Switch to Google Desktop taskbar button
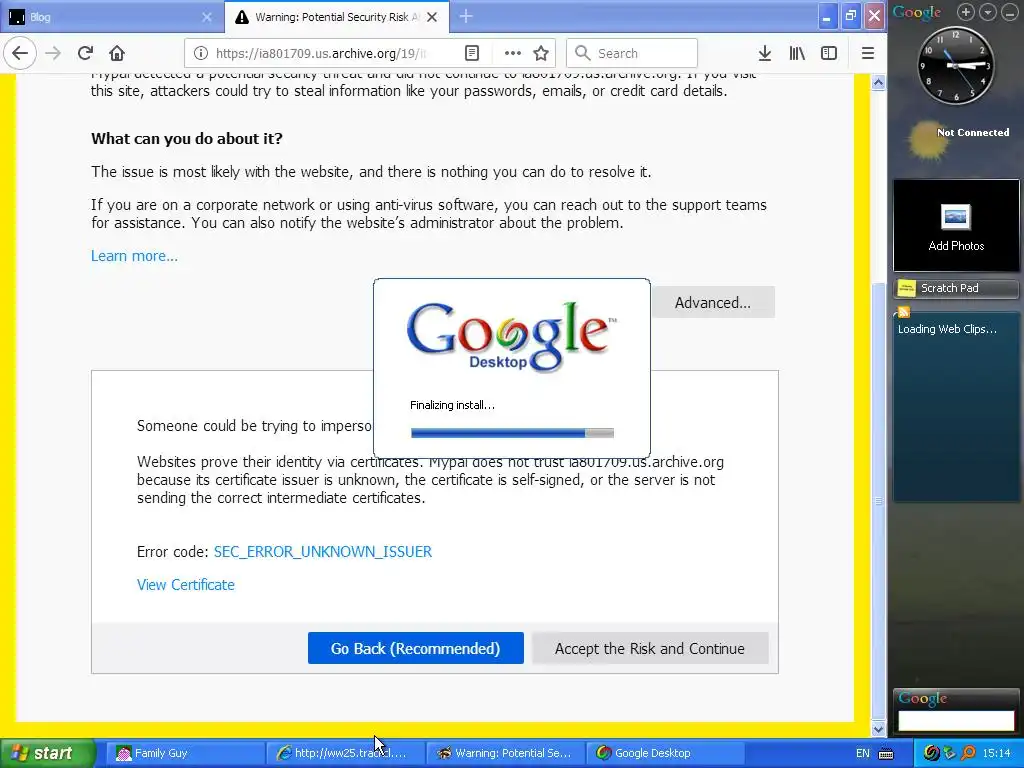Screen dimensions: 1024x768 coord(665,753)
